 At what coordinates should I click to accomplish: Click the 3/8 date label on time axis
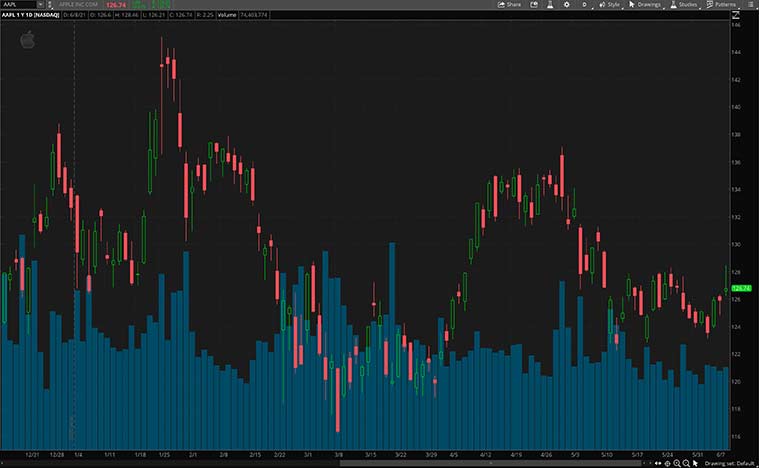pos(338,455)
